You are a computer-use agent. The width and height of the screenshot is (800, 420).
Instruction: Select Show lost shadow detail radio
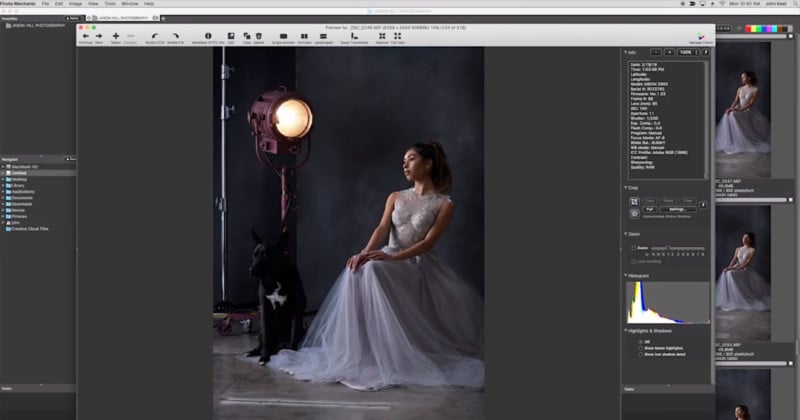pos(641,354)
